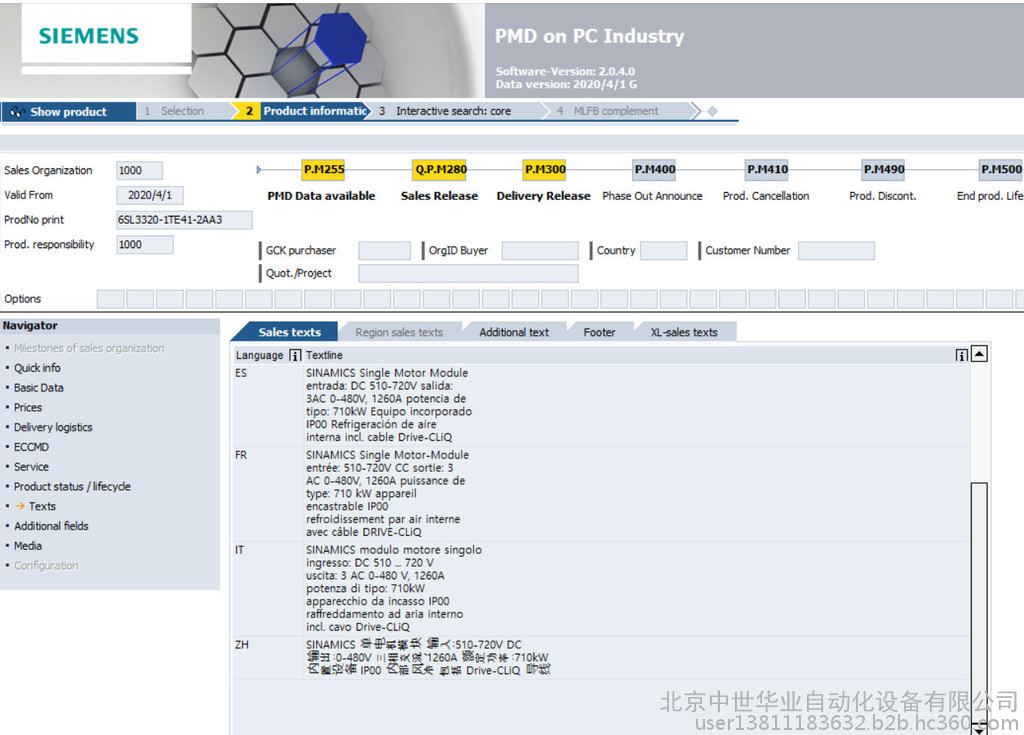Click the P.M300 Delivery Release milestone
The height and width of the screenshot is (735, 1024).
(x=544, y=170)
